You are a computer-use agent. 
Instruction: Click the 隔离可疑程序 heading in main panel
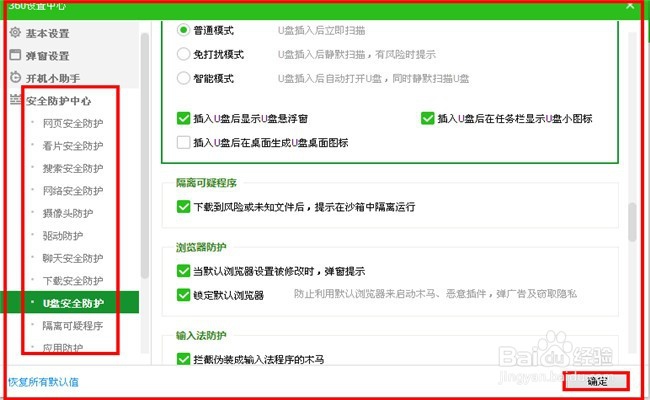point(206,183)
